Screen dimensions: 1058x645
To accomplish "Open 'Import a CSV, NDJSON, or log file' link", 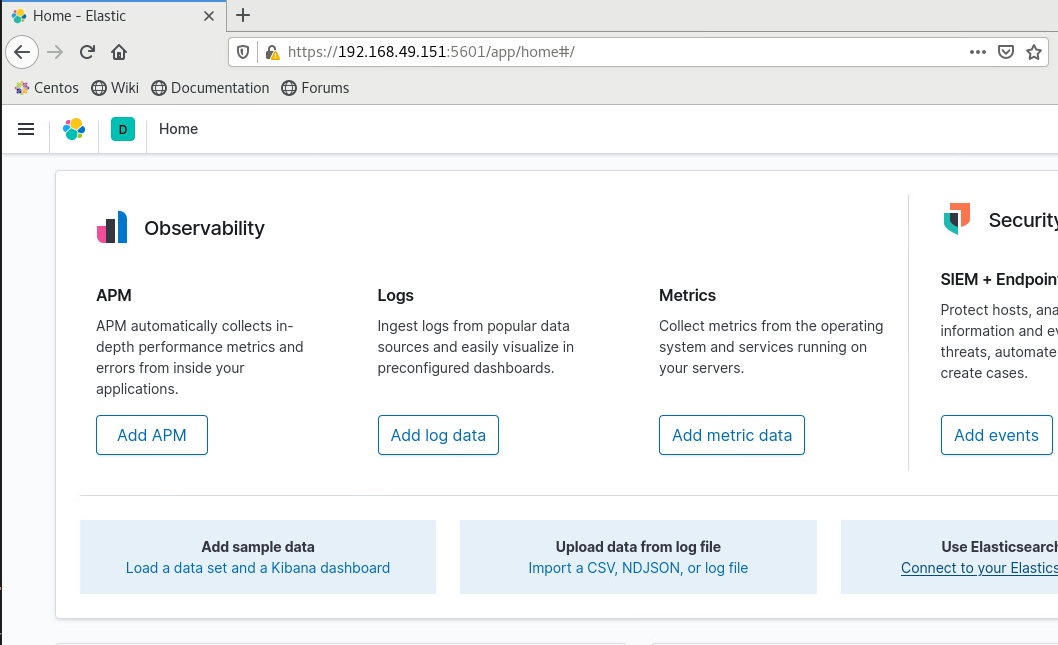I will (x=638, y=568).
